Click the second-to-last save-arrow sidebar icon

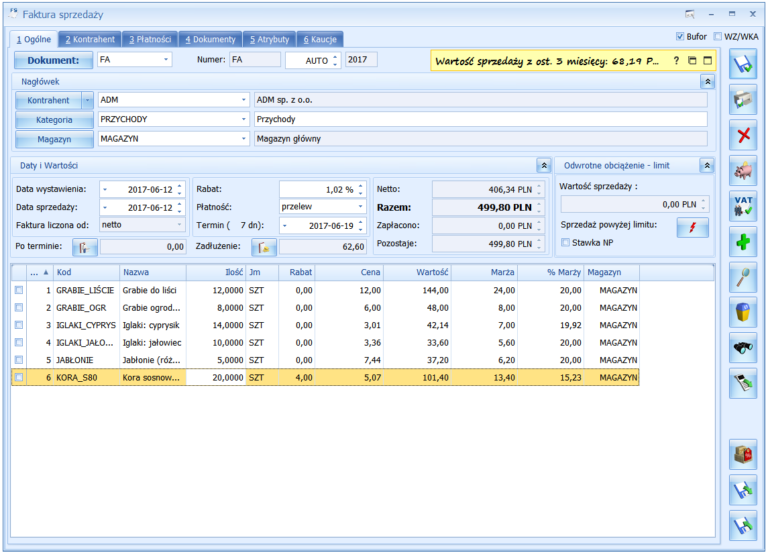(x=743, y=490)
